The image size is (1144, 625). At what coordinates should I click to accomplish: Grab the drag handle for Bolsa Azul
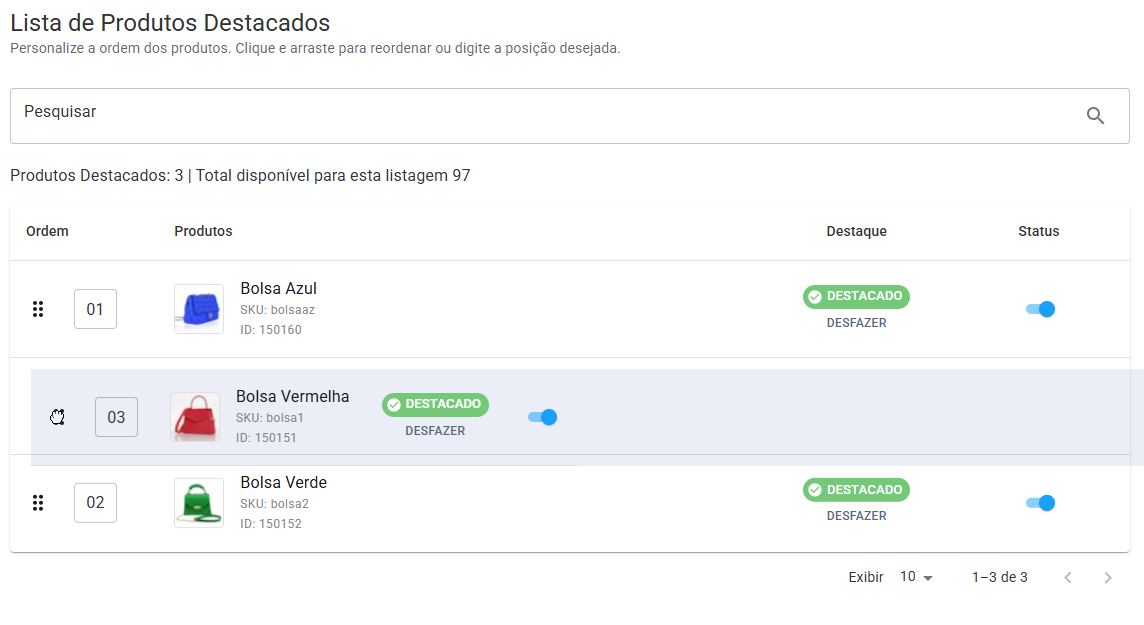(x=38, y=309)
